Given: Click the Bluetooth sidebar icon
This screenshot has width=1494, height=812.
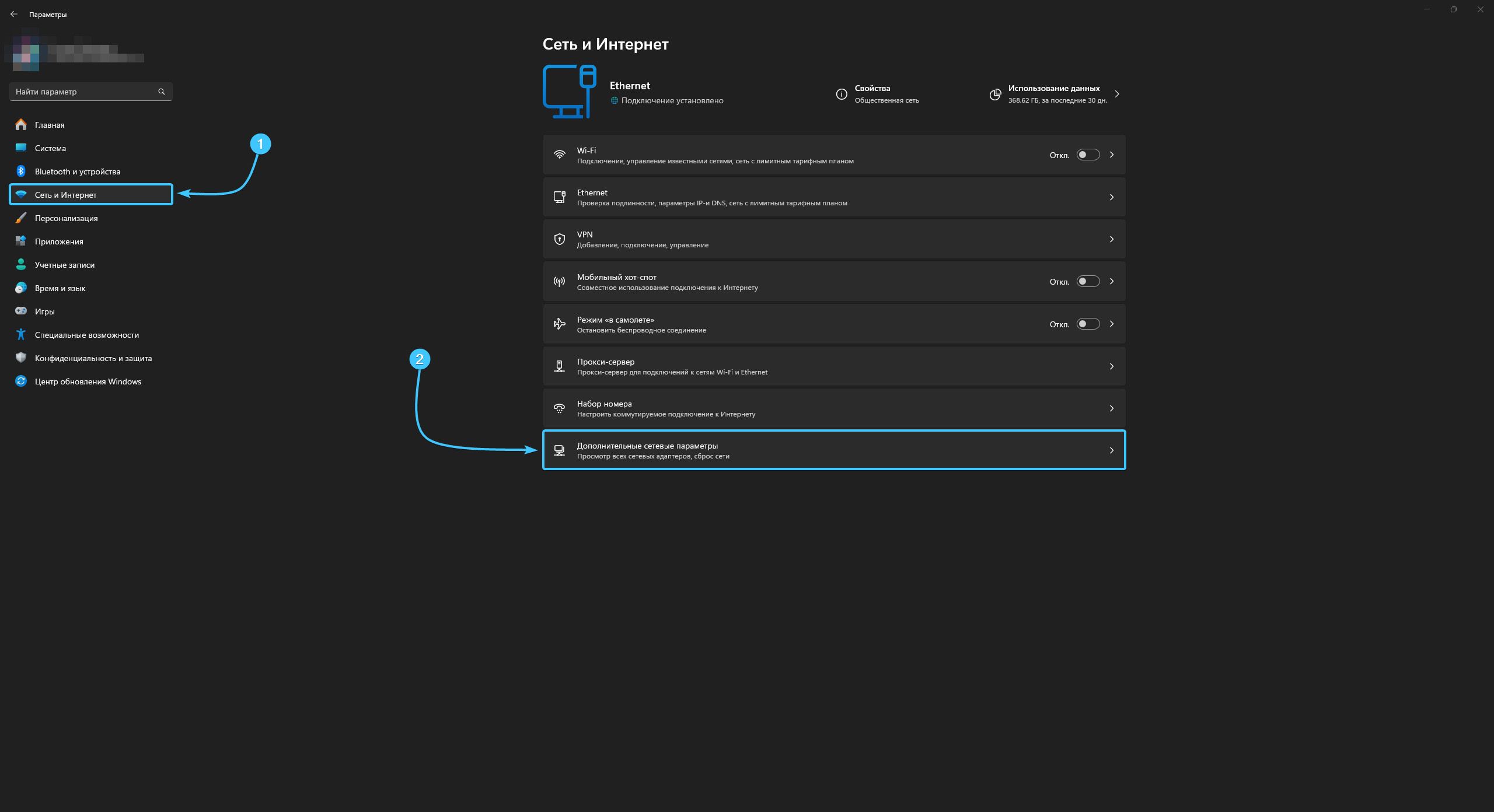Looking at the screenshot, I should (x=21, y=171).
